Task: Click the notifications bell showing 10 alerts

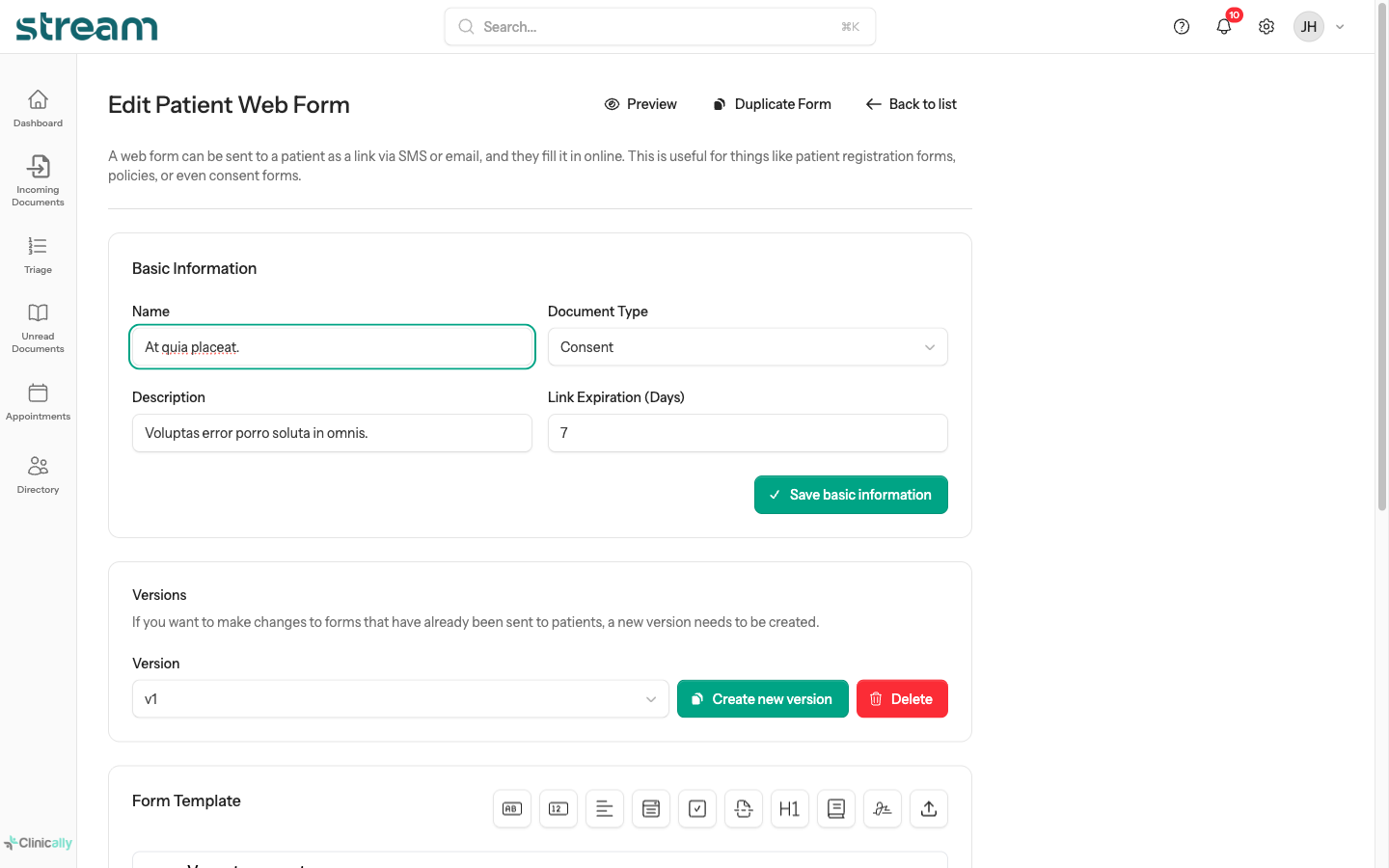Action: tap(1223, 26)
